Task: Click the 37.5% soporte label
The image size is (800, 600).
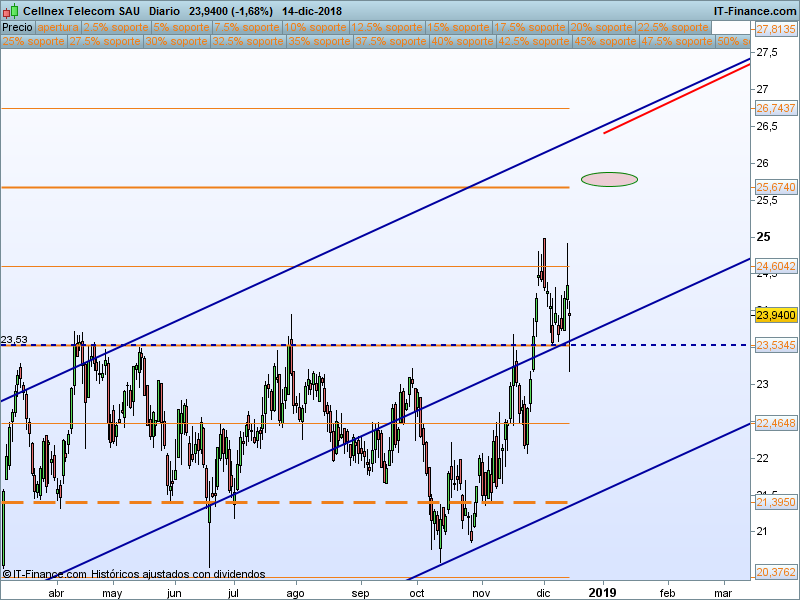Action: 390,41
